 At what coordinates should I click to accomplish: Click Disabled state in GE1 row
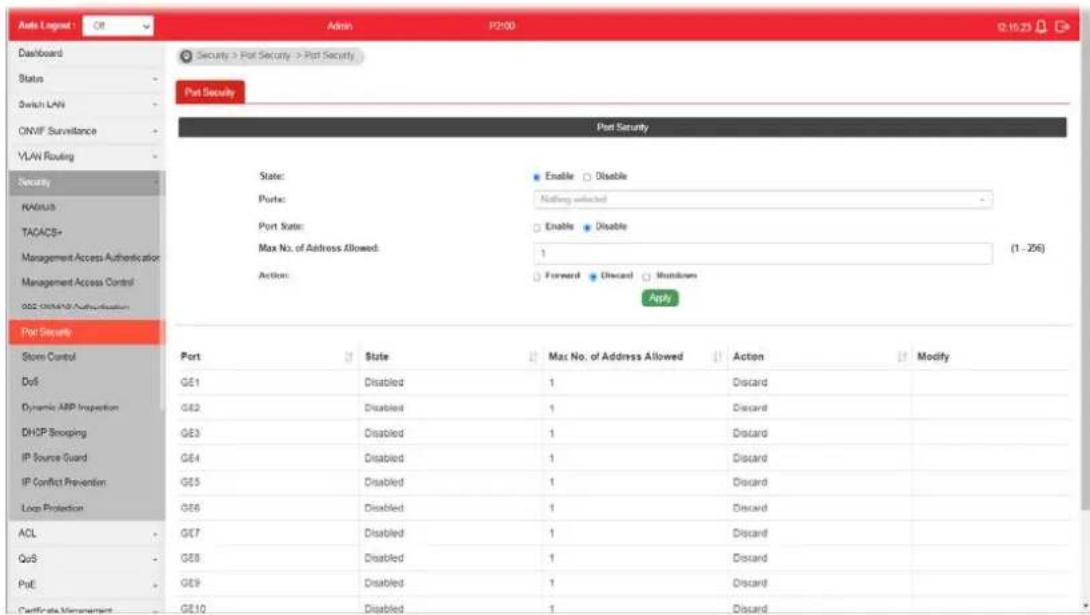pos(384,382)
